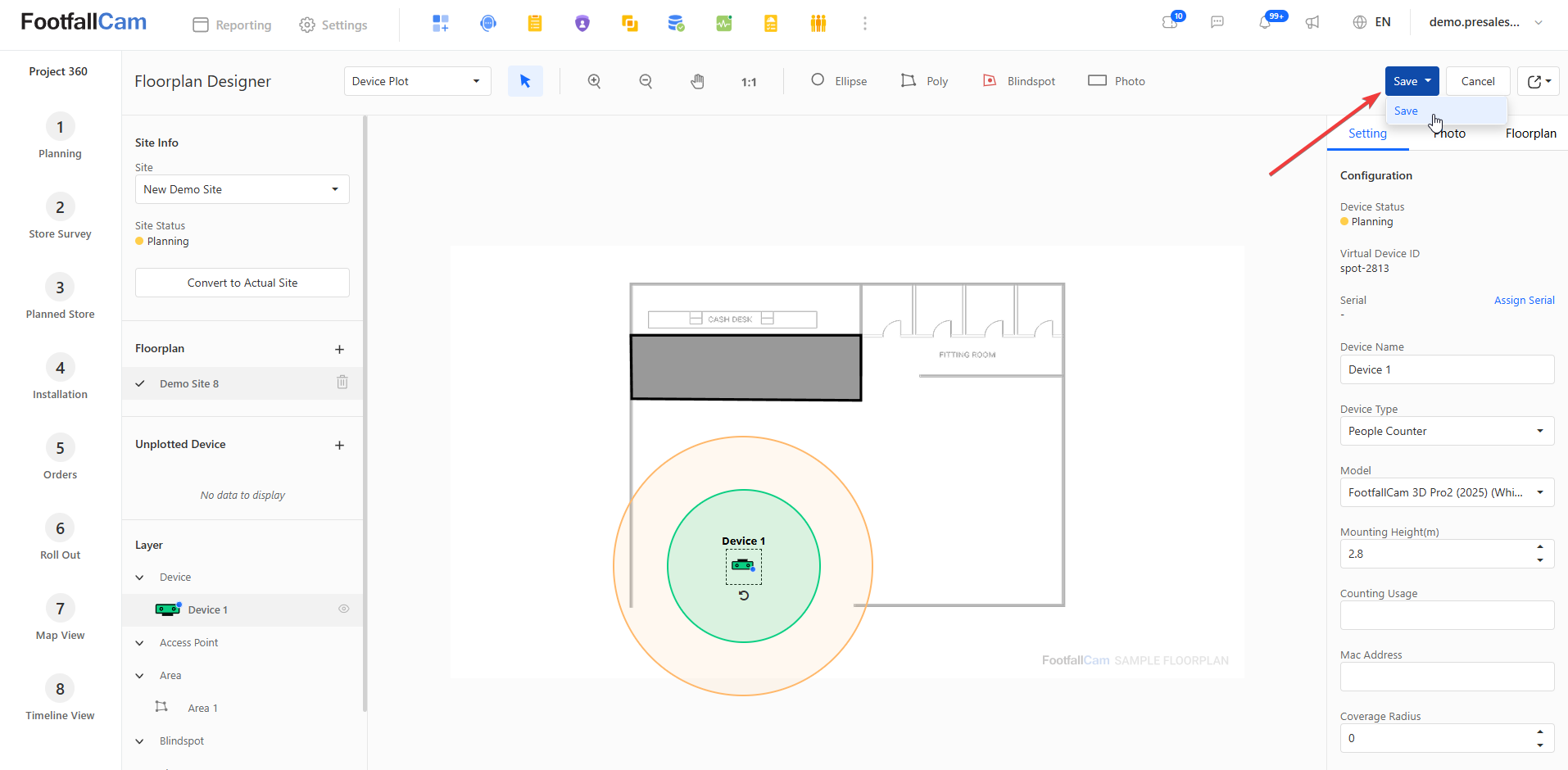1568x770 pixels.
Task: Go to step 4 Installation
Action: (x=60, y=377)
